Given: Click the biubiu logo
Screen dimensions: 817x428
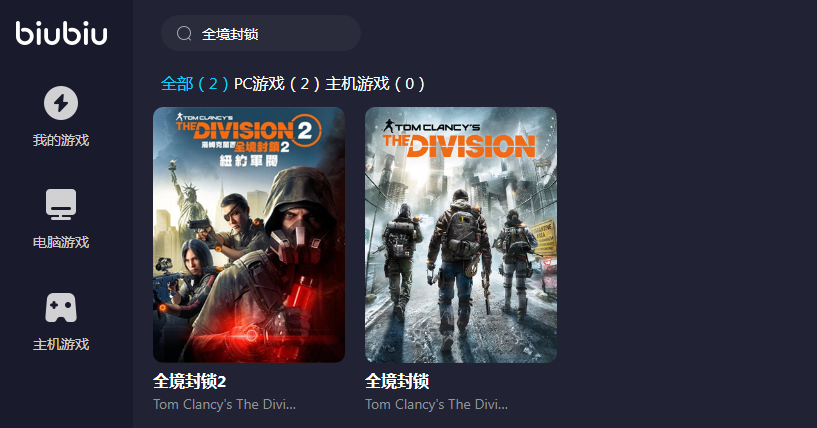Looking at the screenshot, I should coord(61,33).
